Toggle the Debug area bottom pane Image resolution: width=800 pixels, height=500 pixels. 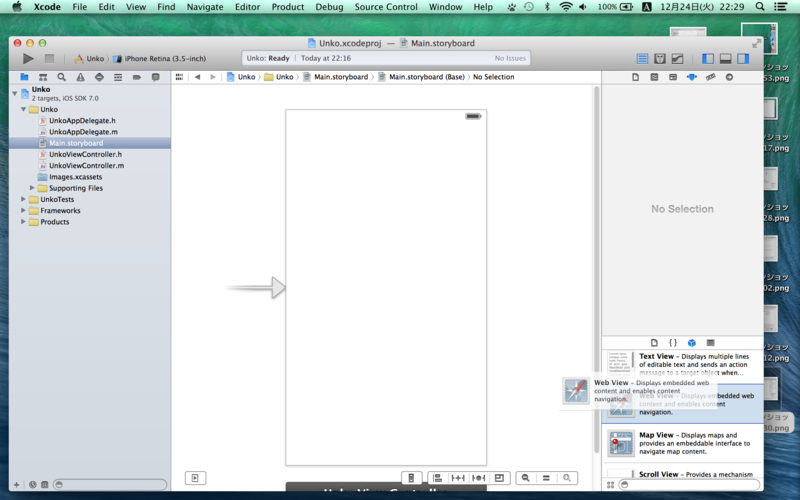(726, 59)
